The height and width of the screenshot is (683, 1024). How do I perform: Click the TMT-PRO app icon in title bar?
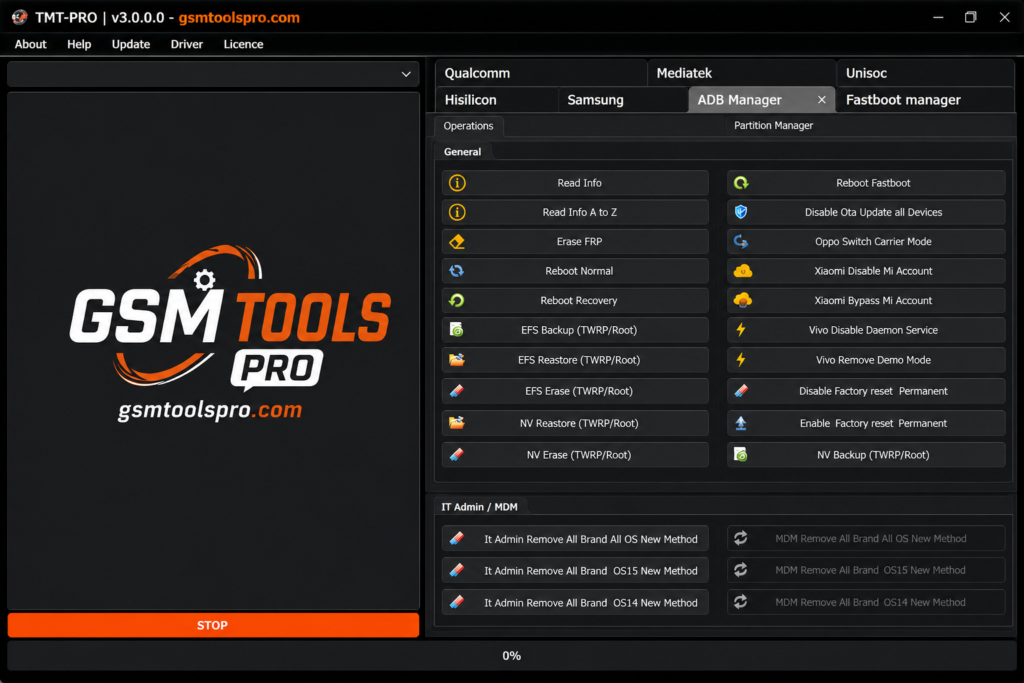click(20, 17)
